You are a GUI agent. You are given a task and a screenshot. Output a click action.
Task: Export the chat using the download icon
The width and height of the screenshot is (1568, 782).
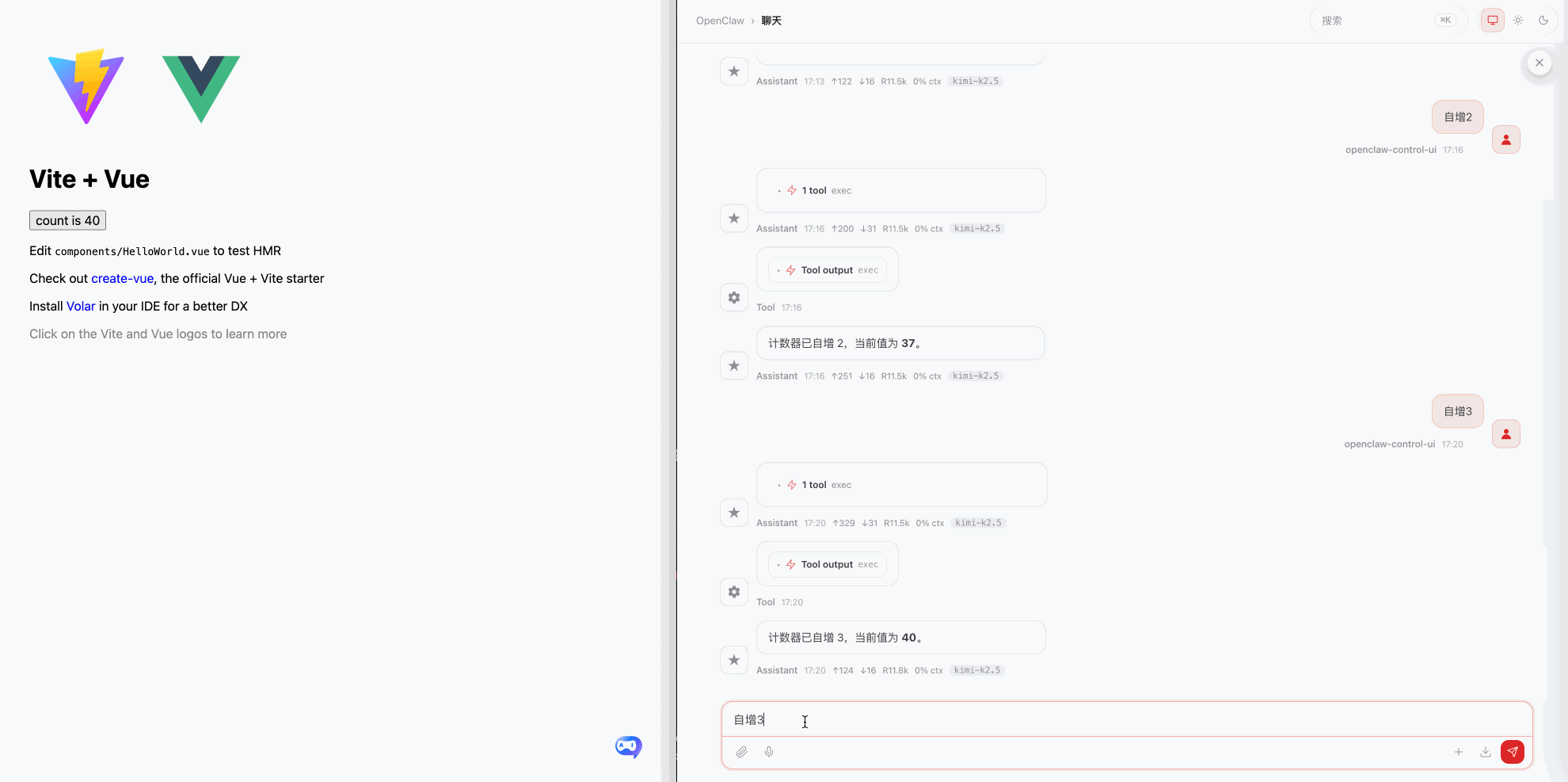coord(1484,752)
